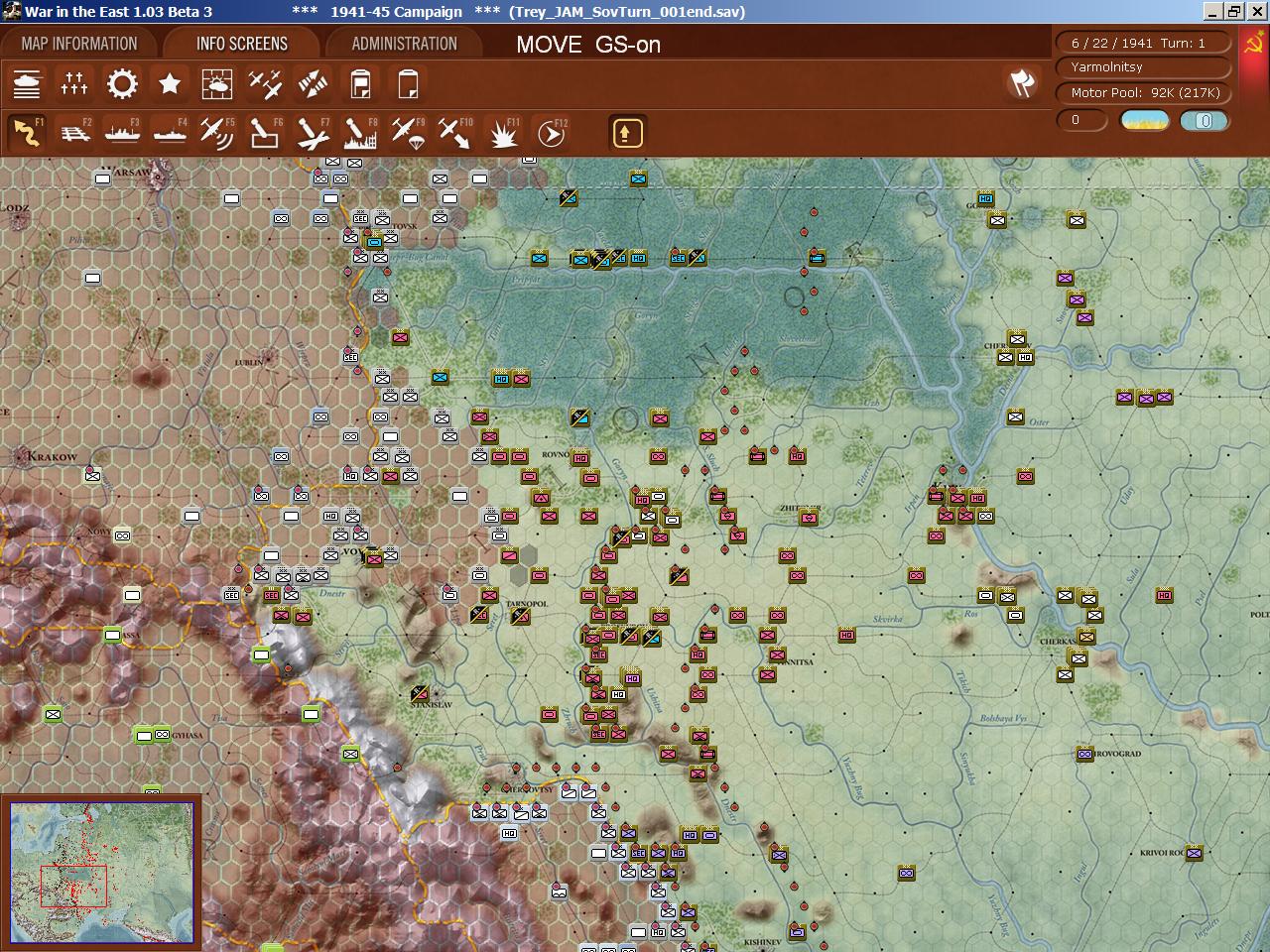Click the Kishinev city label
The height and width of the screenshot is (952, 1270).
coord(763,941)
